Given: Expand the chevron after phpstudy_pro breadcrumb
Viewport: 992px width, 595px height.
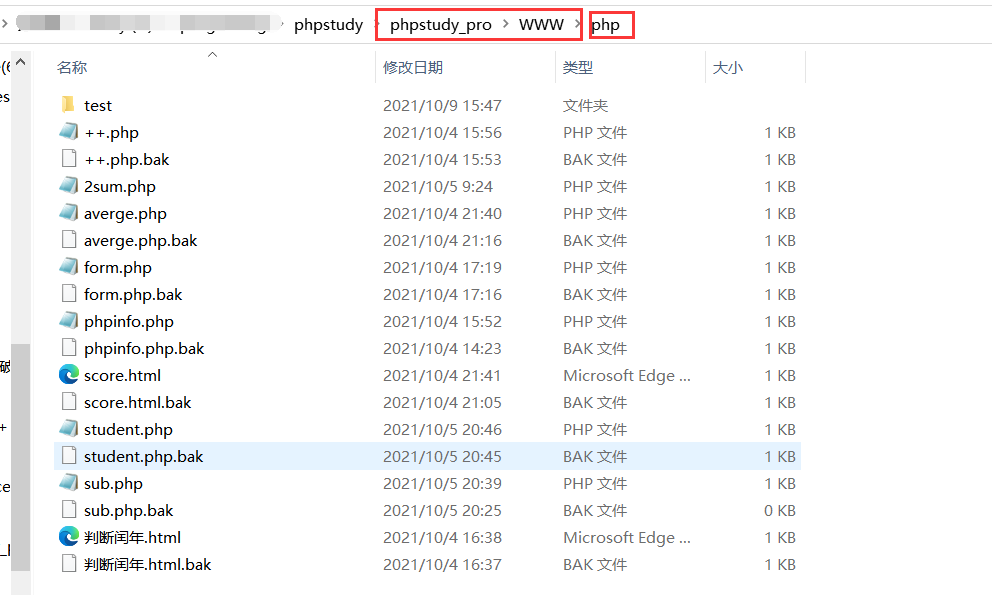Looking at the screenshot, I should point(505,24).
